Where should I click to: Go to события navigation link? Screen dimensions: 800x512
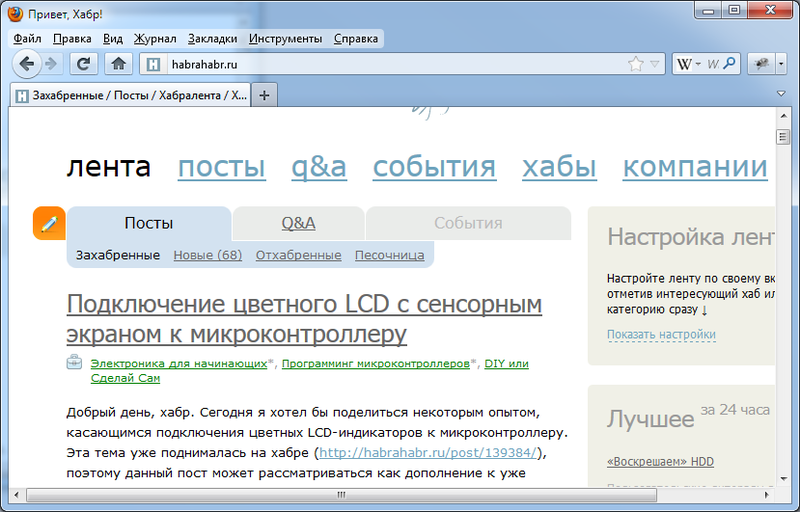tap(434, 166)
